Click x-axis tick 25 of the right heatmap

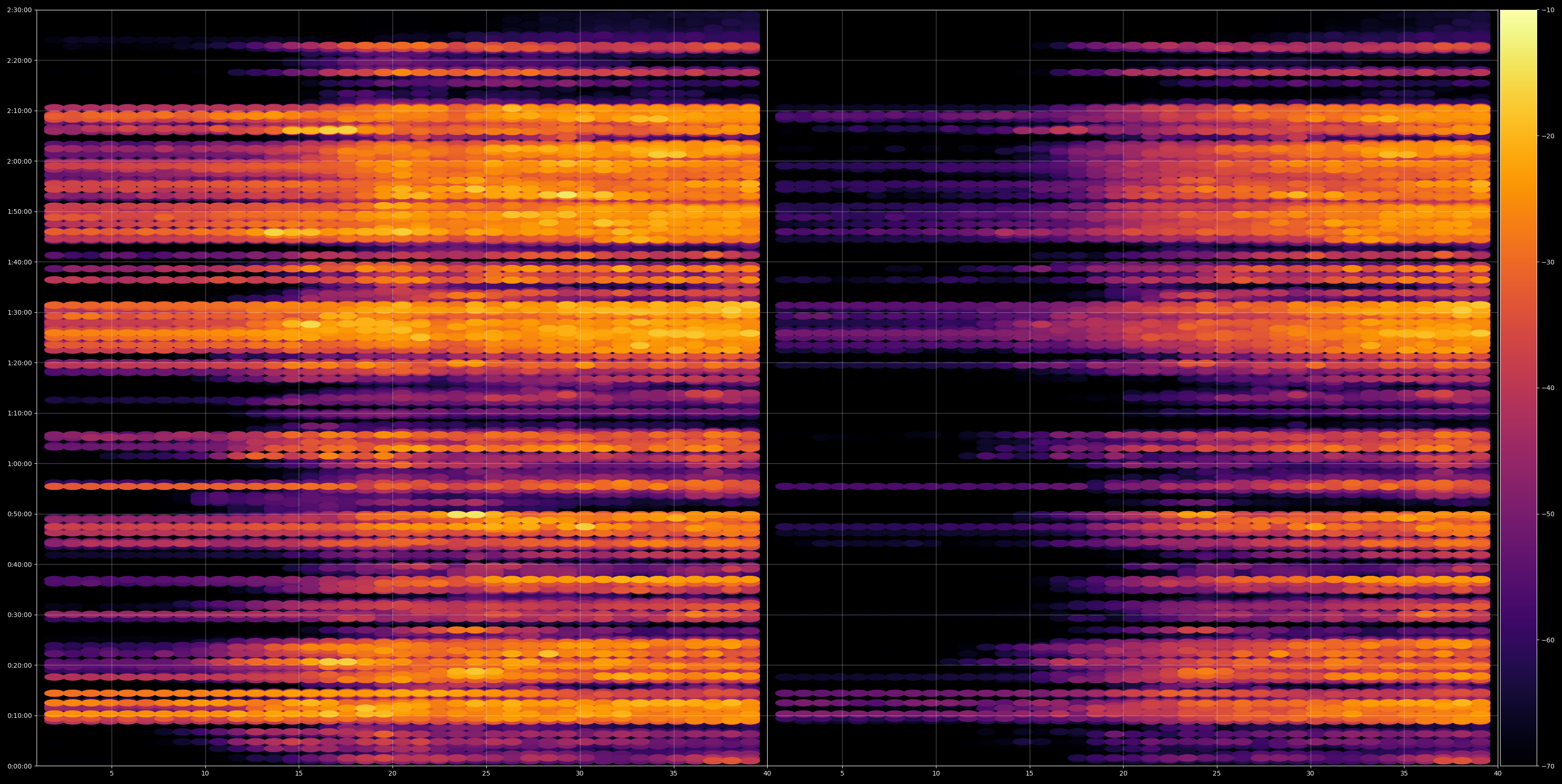pos(1217,774)
